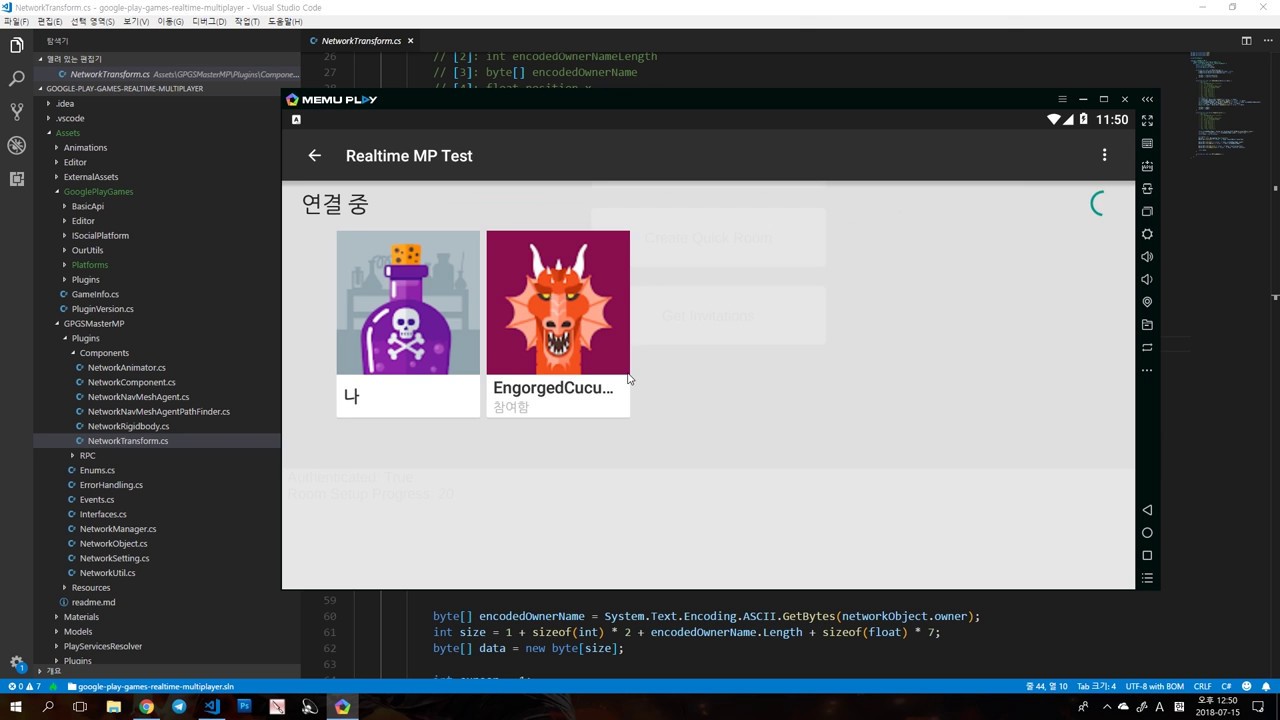Screen dimensions: 1280x720
Task: Select NetworkTransform.cs editor tab
Action: tap(360, 41)
